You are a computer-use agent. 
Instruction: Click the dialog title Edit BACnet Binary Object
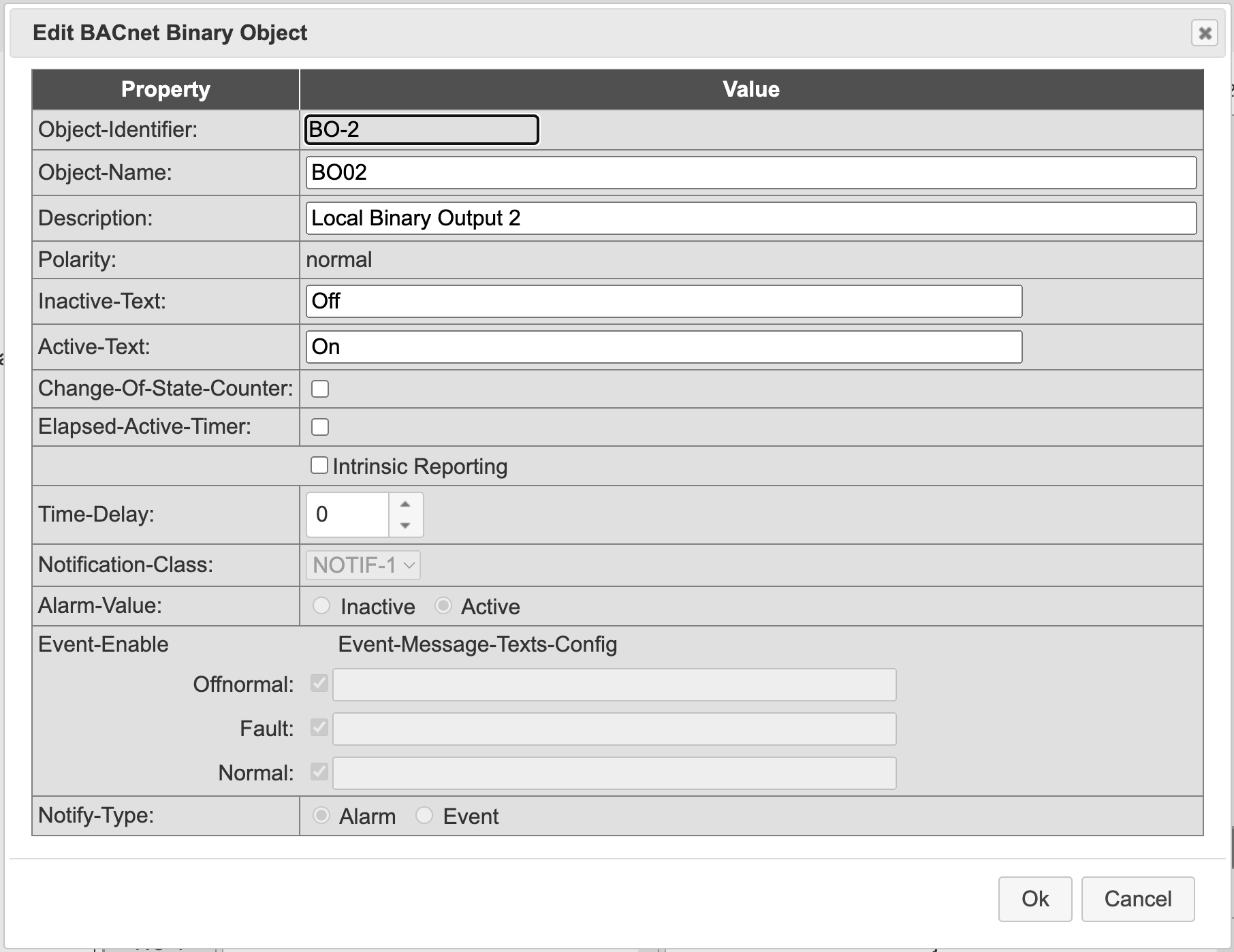170,33
